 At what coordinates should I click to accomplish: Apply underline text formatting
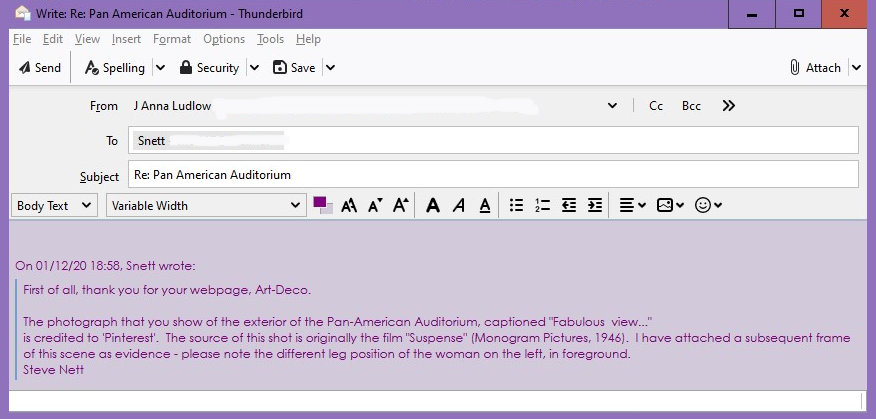coord(484,205)
